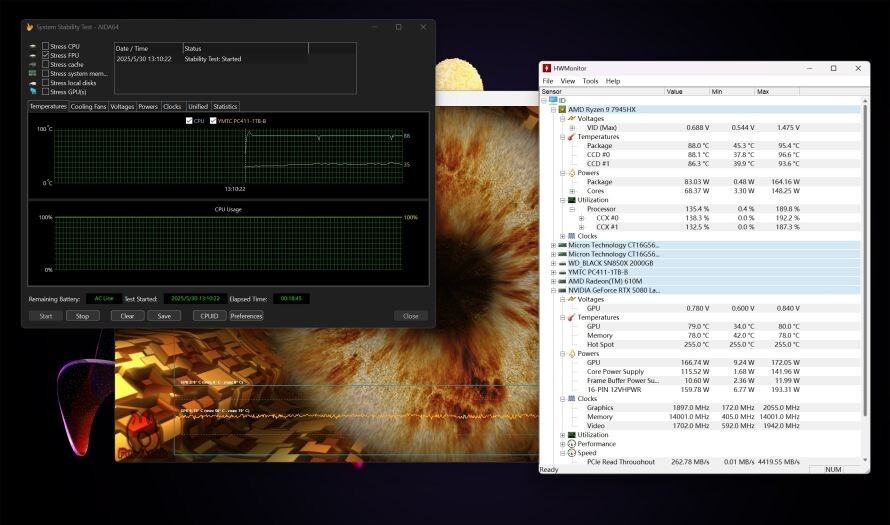The height and width of the screenshot is (525, 890).
Task: Click the thermometer icon under AMD Ryzen 9
Action: (x=572, y=137)
